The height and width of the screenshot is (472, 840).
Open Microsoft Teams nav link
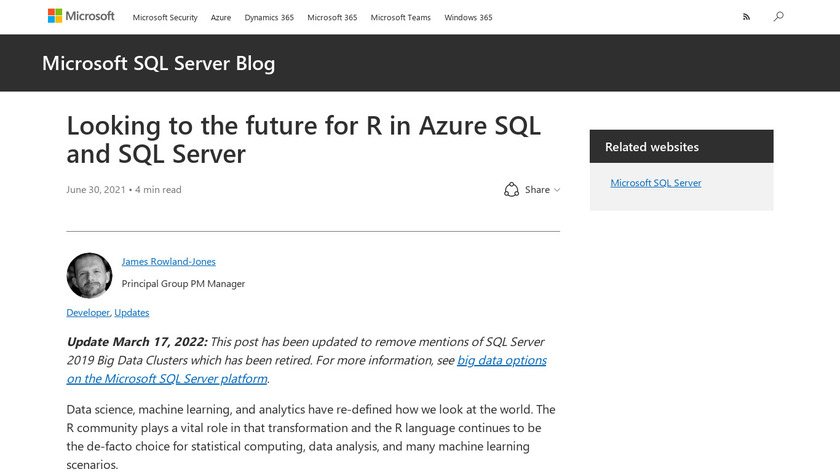[x=400, y=17]
